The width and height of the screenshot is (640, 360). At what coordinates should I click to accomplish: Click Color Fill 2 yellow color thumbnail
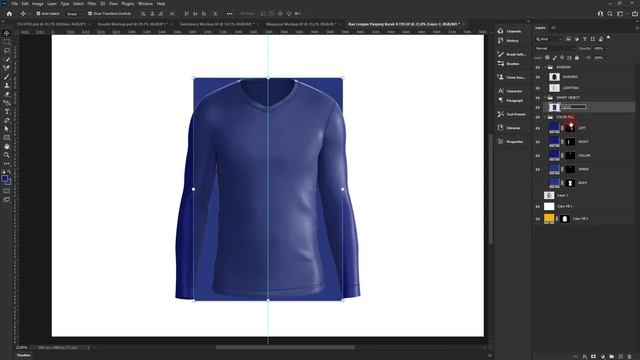point(549,218)
